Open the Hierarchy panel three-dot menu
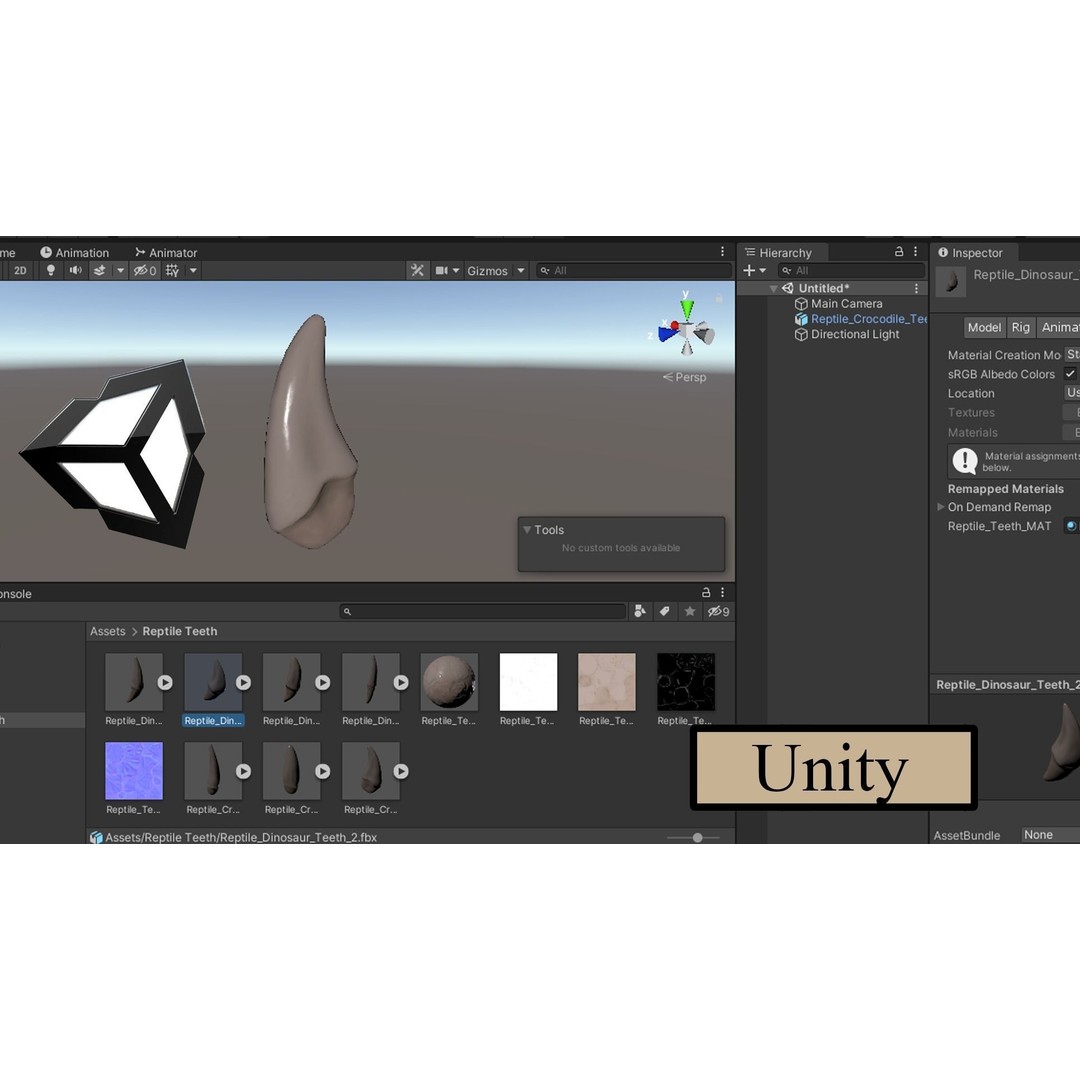Viewport: 1080px width, 1080px height. click(x=915, y=252)
